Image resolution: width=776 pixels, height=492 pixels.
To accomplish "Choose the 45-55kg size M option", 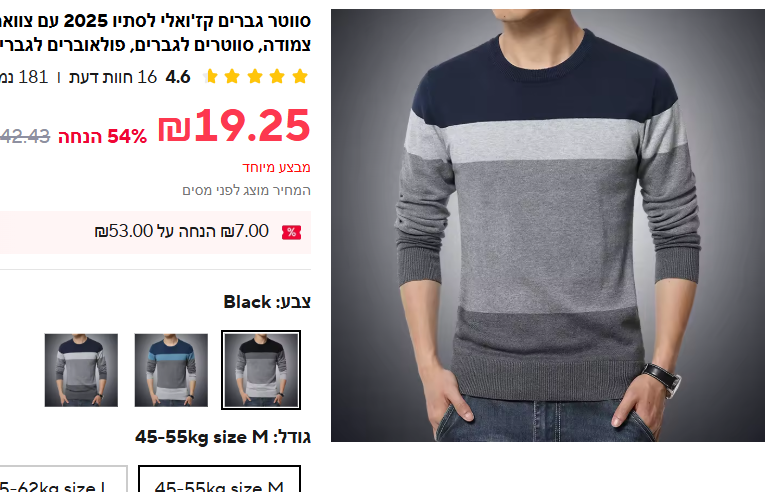I will [x=219, y=479].
